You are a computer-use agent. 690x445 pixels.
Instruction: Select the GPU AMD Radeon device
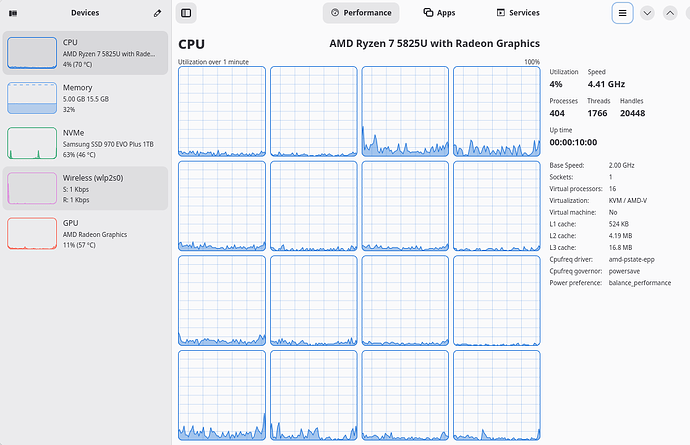(85, 233)
